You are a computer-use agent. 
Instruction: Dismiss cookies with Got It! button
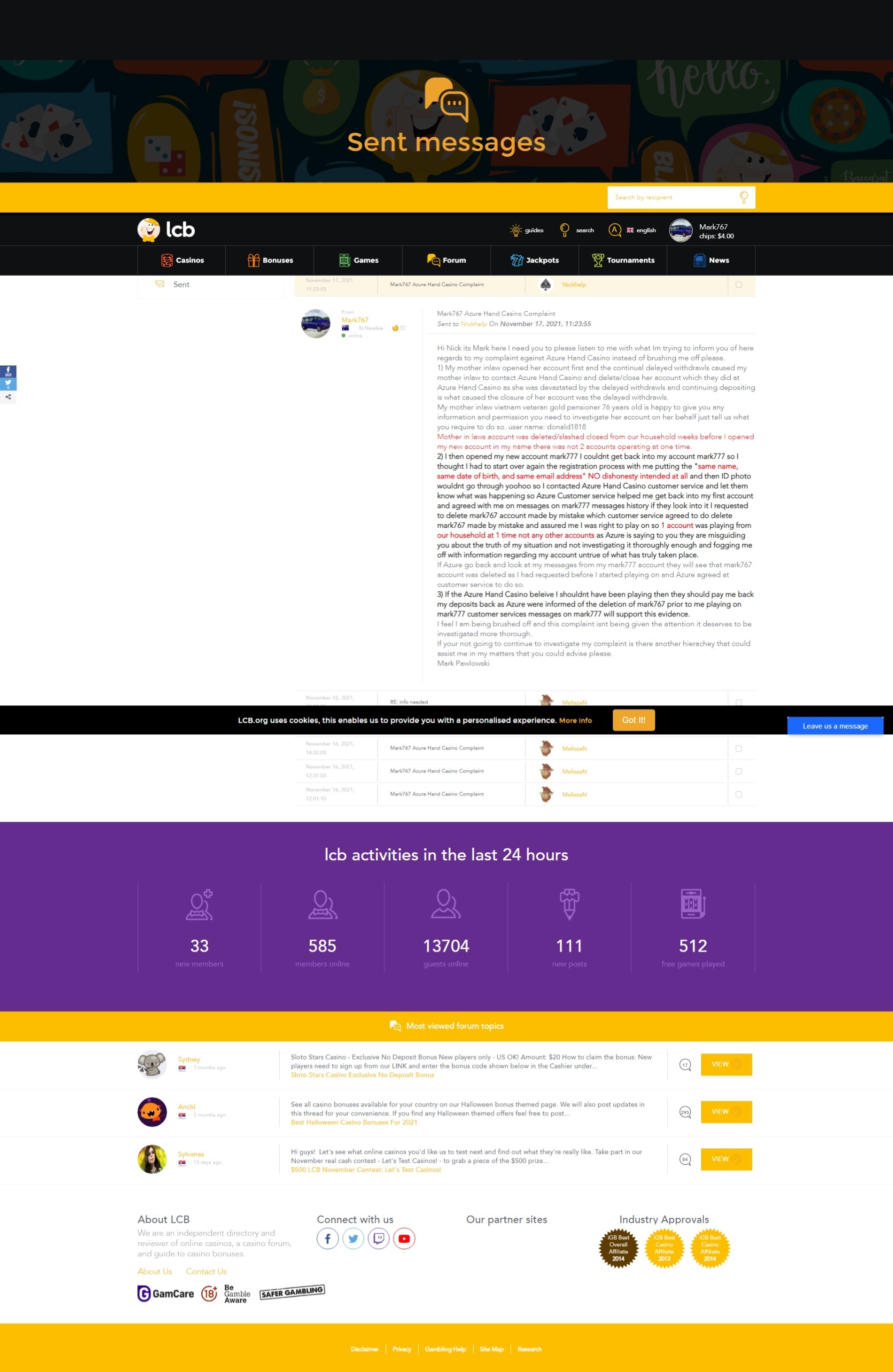coord(633,720)
